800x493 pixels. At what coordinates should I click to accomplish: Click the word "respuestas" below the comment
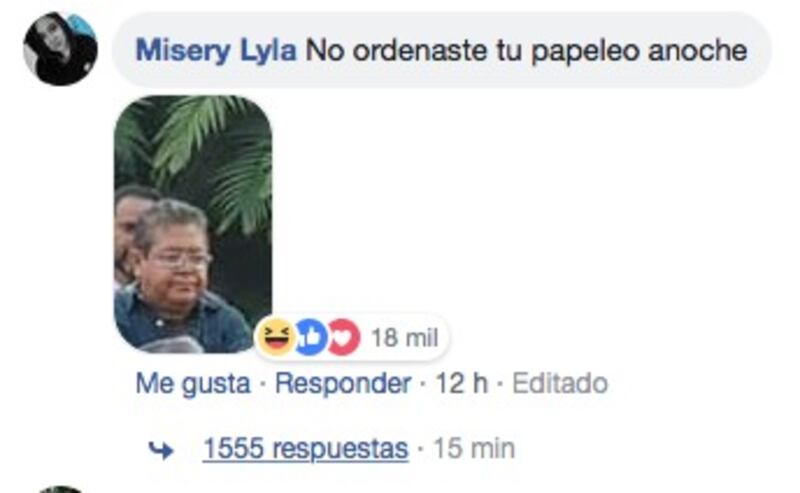[x=340, y=449]
